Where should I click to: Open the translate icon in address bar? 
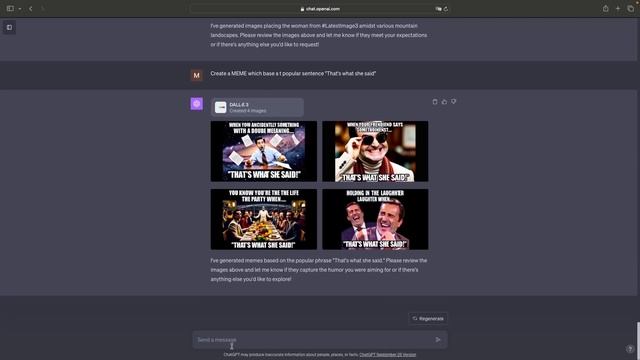click(438, 9)
